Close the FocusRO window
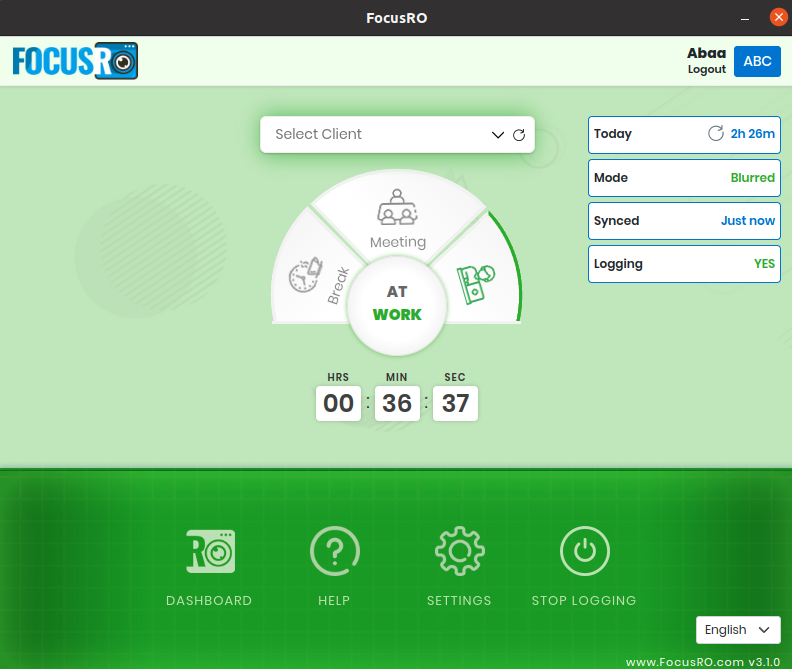The height and width of the screenshot is (669, 792). click(778, 17)
